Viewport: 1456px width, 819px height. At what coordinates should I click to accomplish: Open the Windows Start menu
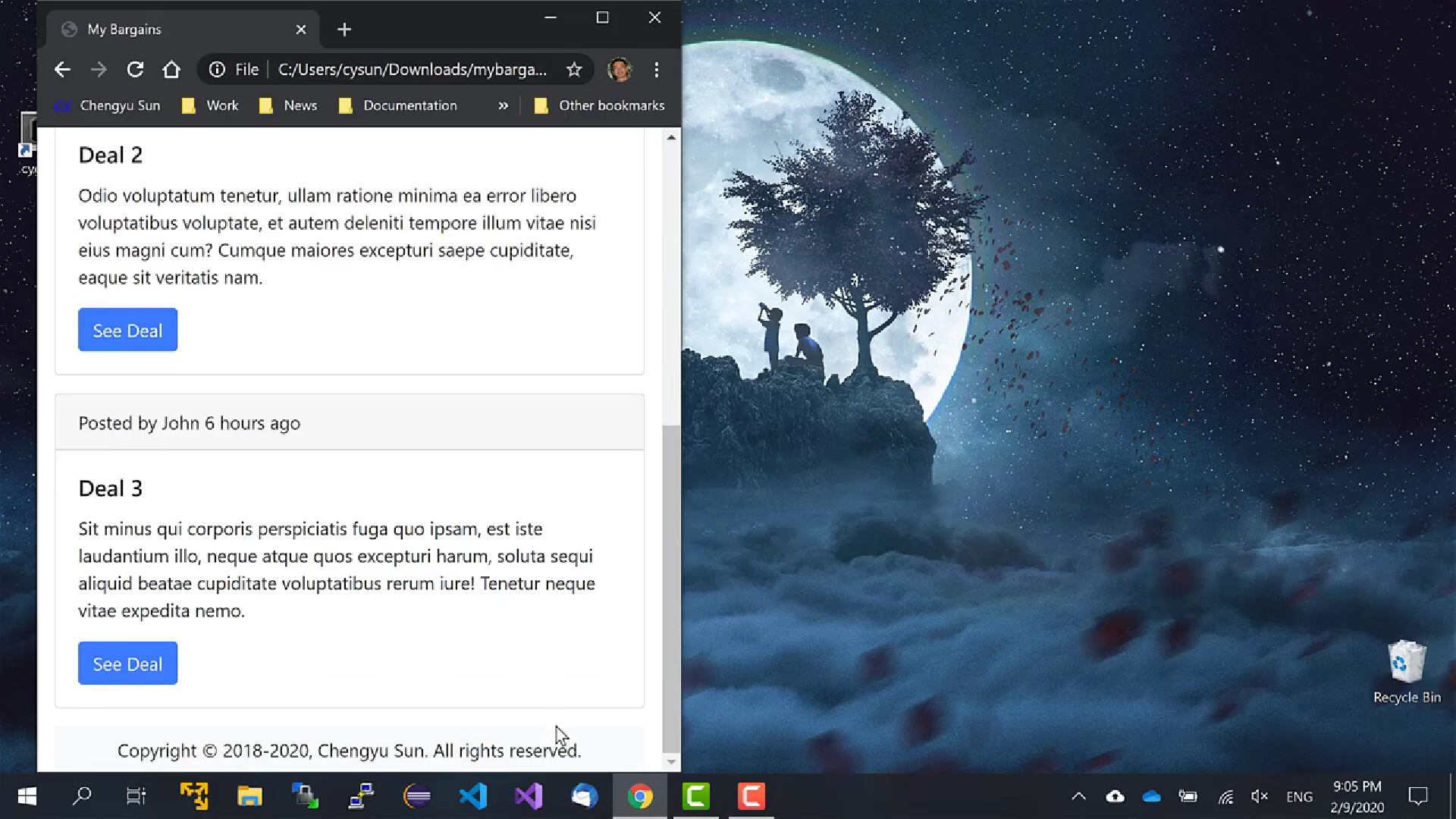pos(27,796)
